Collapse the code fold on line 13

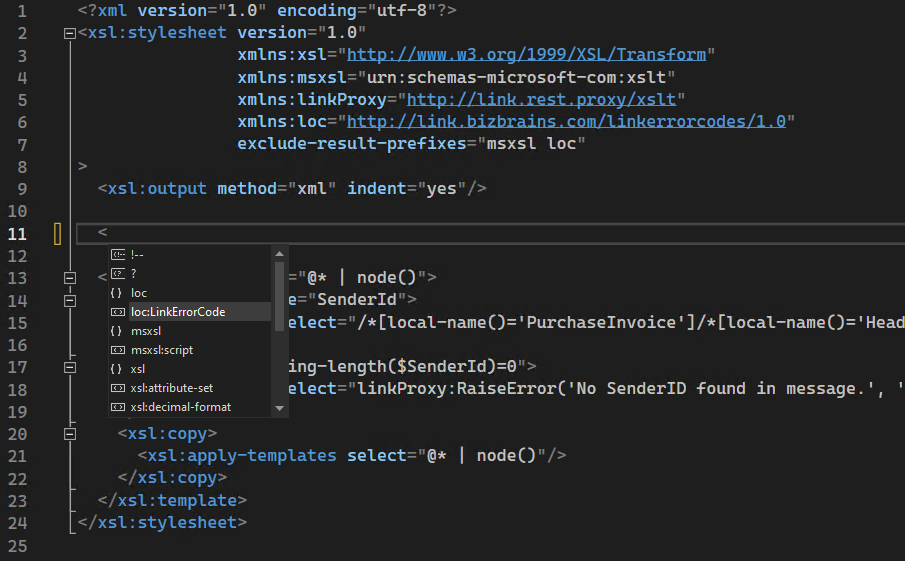[x=69, y=277]
